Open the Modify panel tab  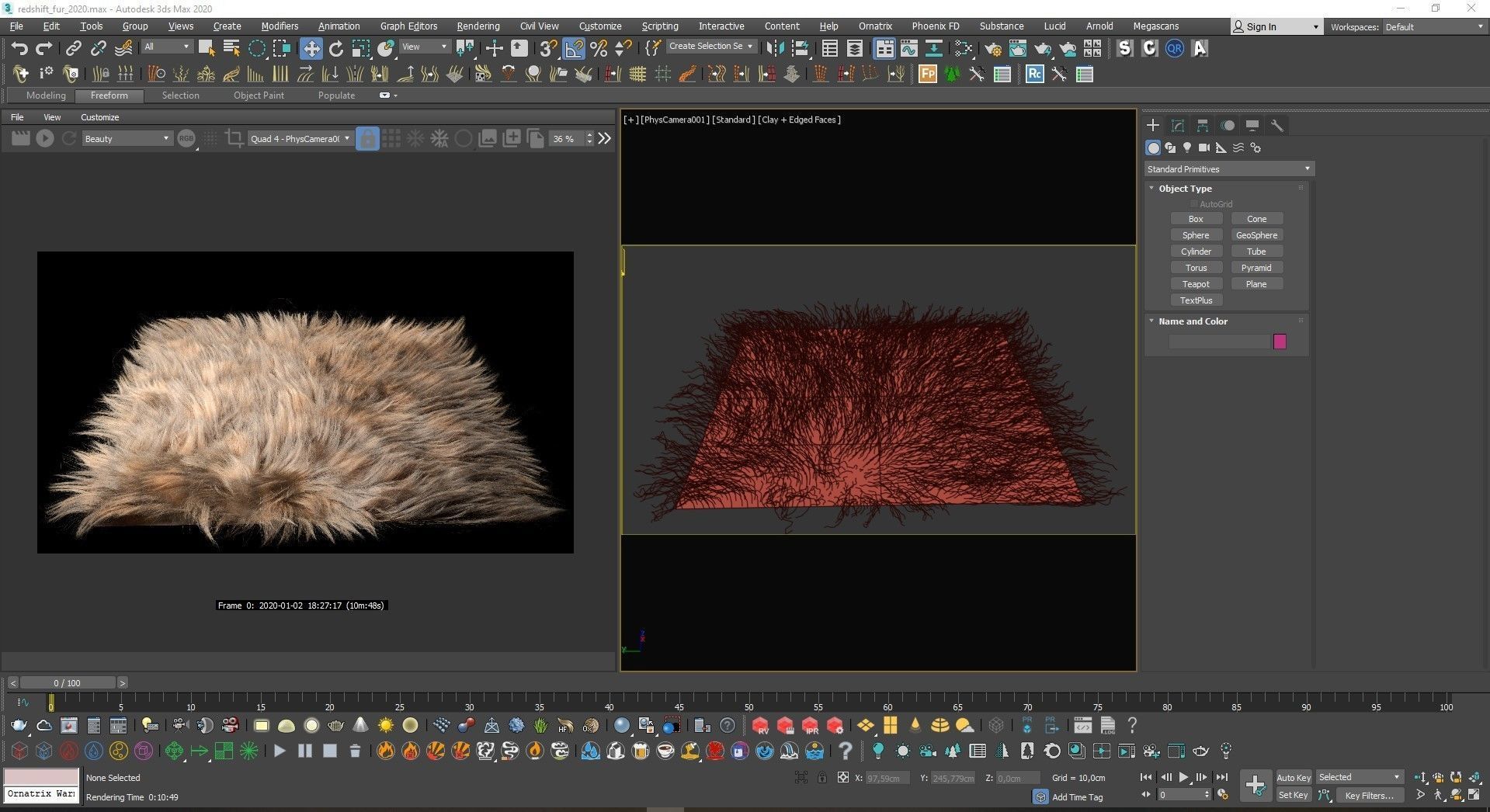1178,125
